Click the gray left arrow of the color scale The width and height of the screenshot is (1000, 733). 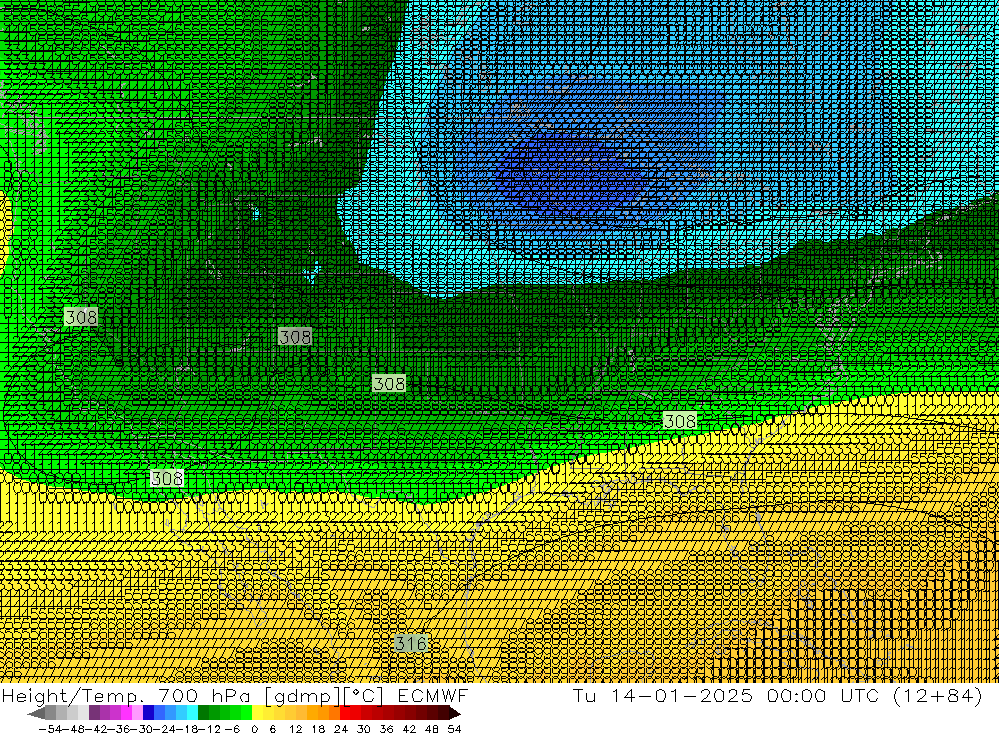pos(36,714)
